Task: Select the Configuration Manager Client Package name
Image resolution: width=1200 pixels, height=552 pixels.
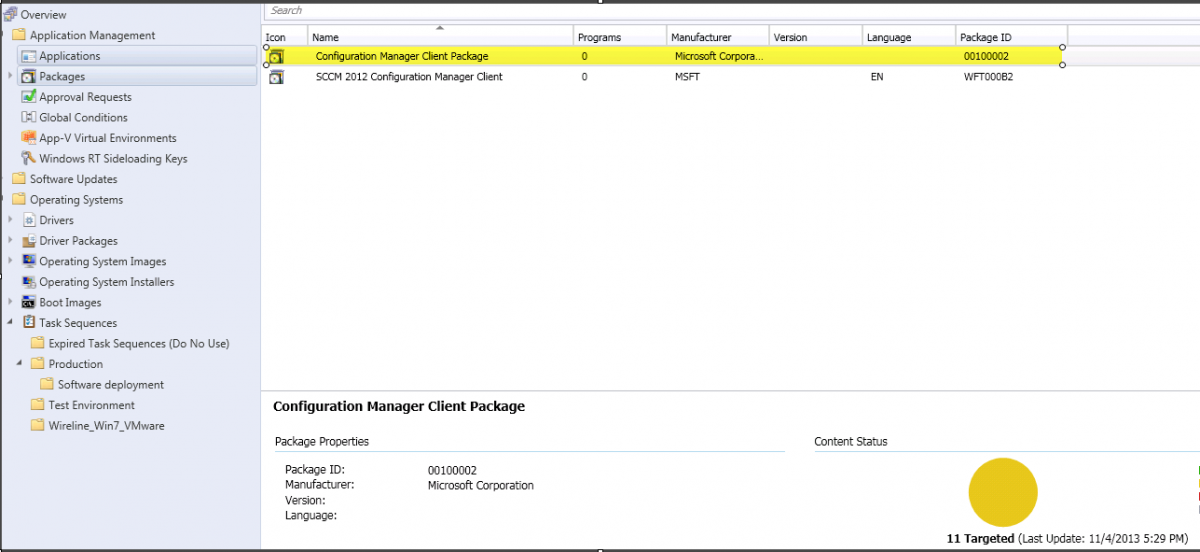Action: 402,56
